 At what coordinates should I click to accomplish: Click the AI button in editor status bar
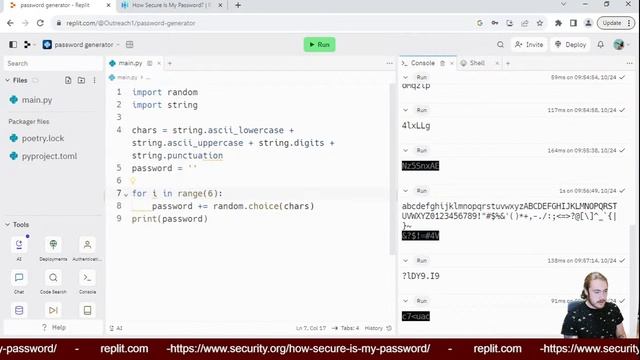point(116,328)
